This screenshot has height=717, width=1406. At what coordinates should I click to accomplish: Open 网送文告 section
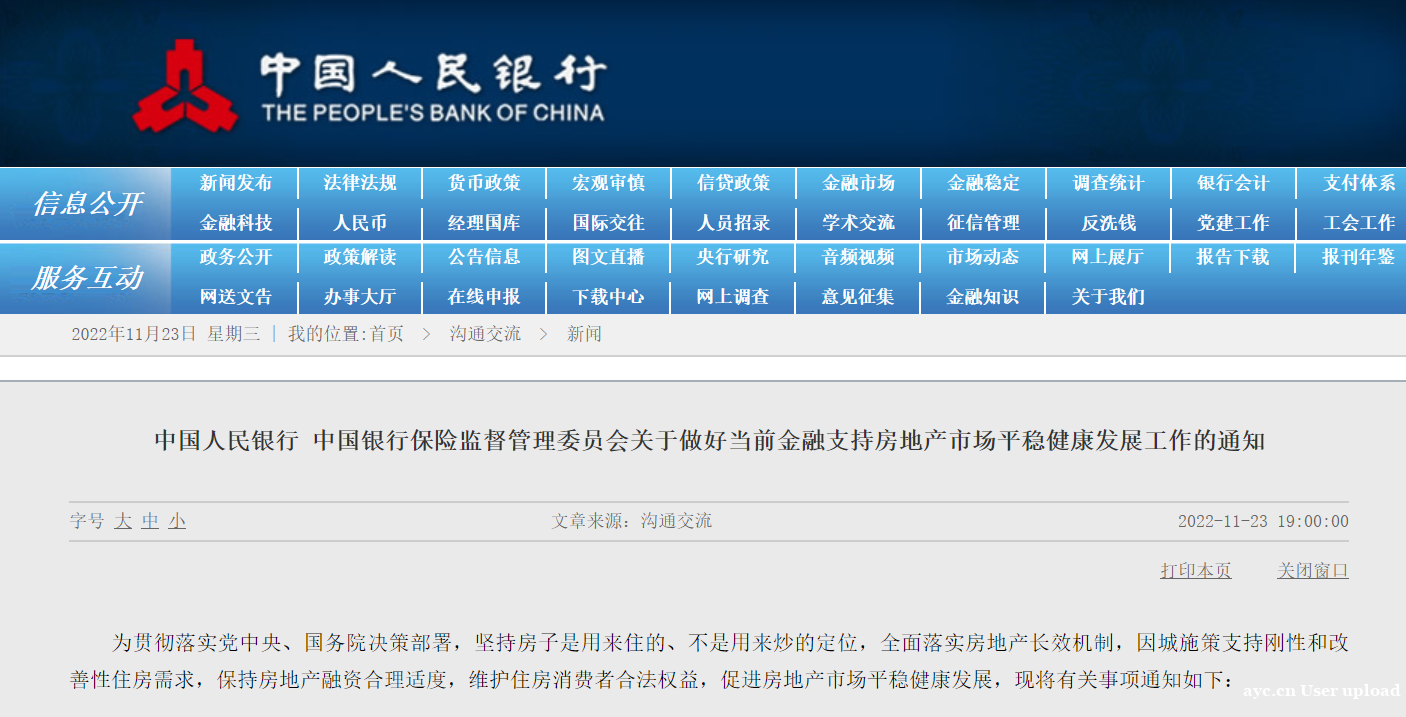pyautogui.click(x=236, y=297)
